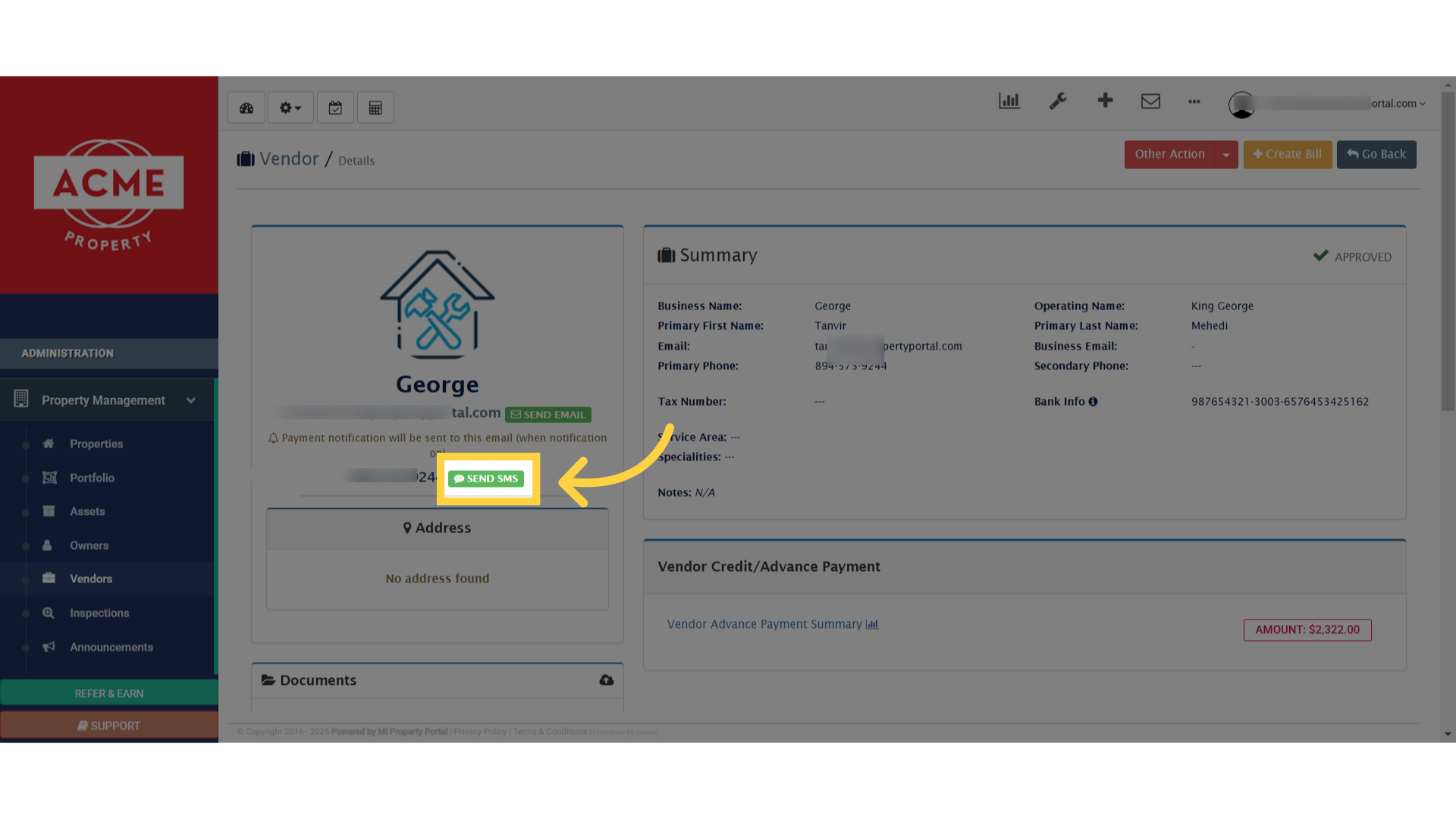Screen dimensions: 1456x819
Task: Click the Send SMS button
Action: pyautogui.click(x=486, y=479)
